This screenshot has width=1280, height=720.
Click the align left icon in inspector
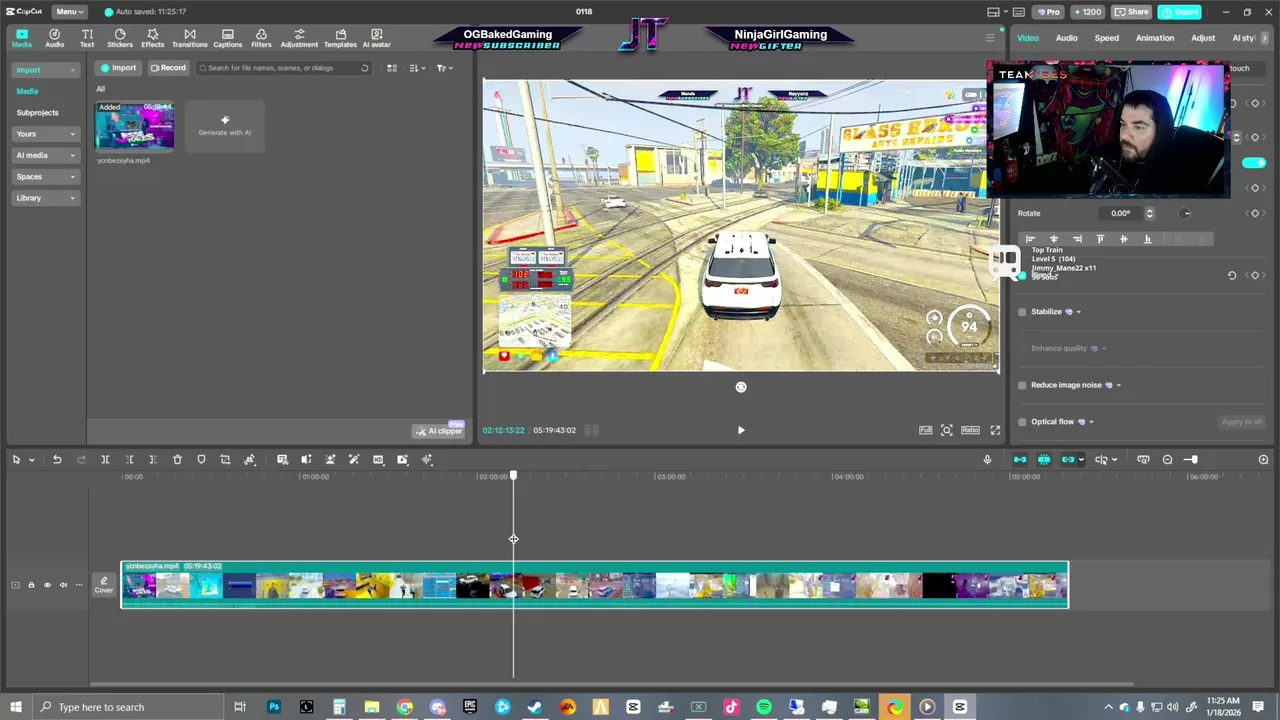pos(1030,239)
